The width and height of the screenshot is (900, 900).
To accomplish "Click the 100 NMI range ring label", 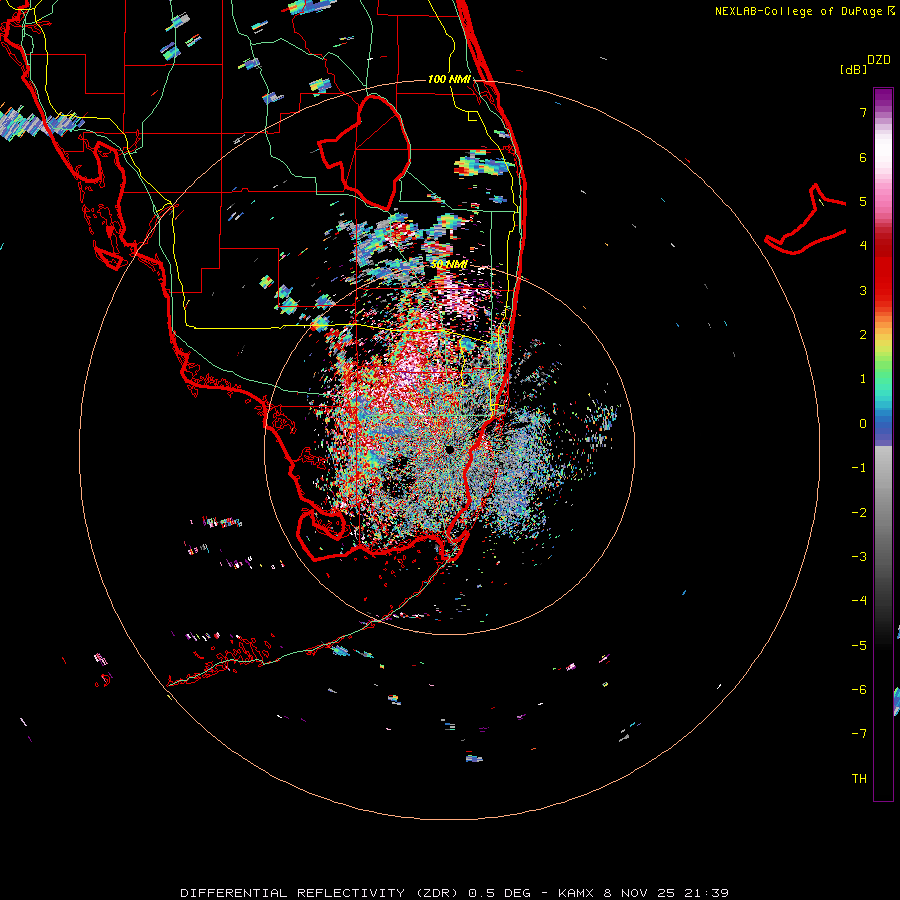I will point(449,79).
